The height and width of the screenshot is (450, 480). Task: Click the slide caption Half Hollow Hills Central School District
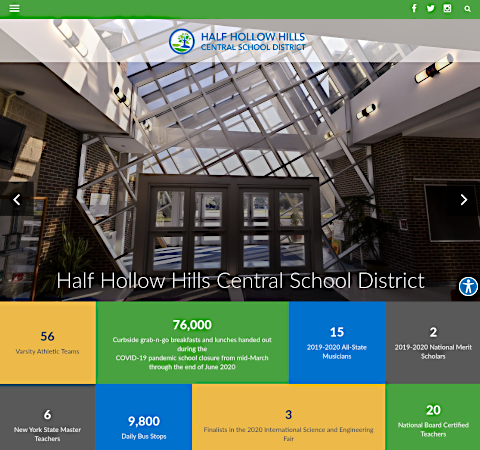[x=240, y=280]
